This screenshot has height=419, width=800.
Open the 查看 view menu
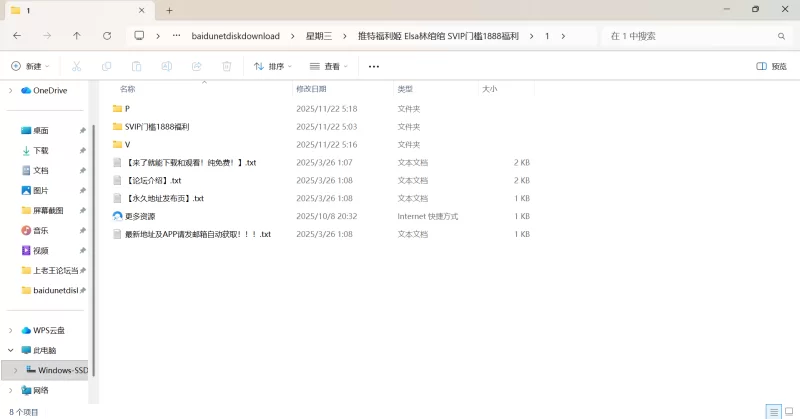[329, 66]
